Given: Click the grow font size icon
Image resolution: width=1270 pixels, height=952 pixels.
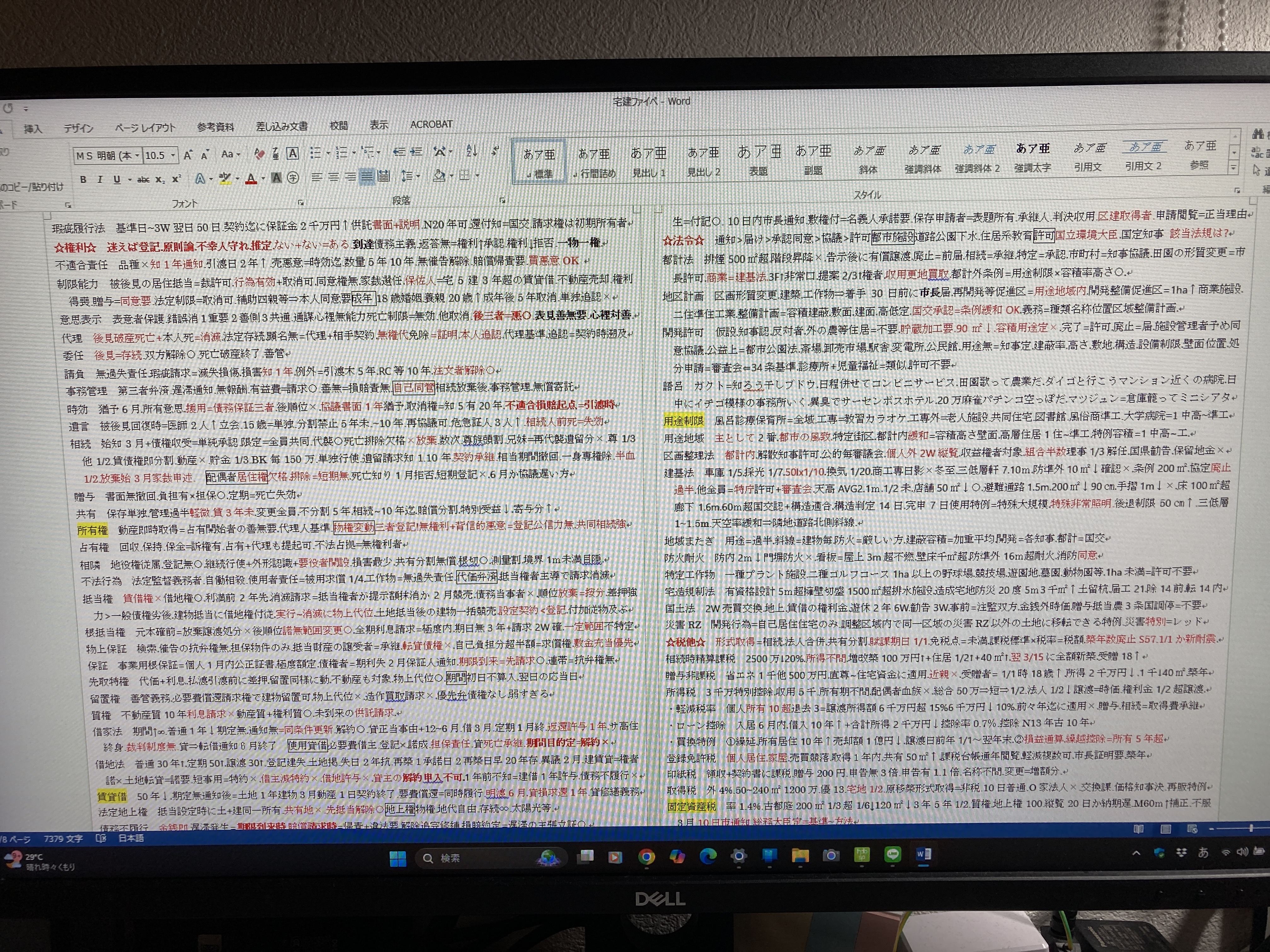Looking at the screenshot, I should pyautogui.click(x=188, y=155).
